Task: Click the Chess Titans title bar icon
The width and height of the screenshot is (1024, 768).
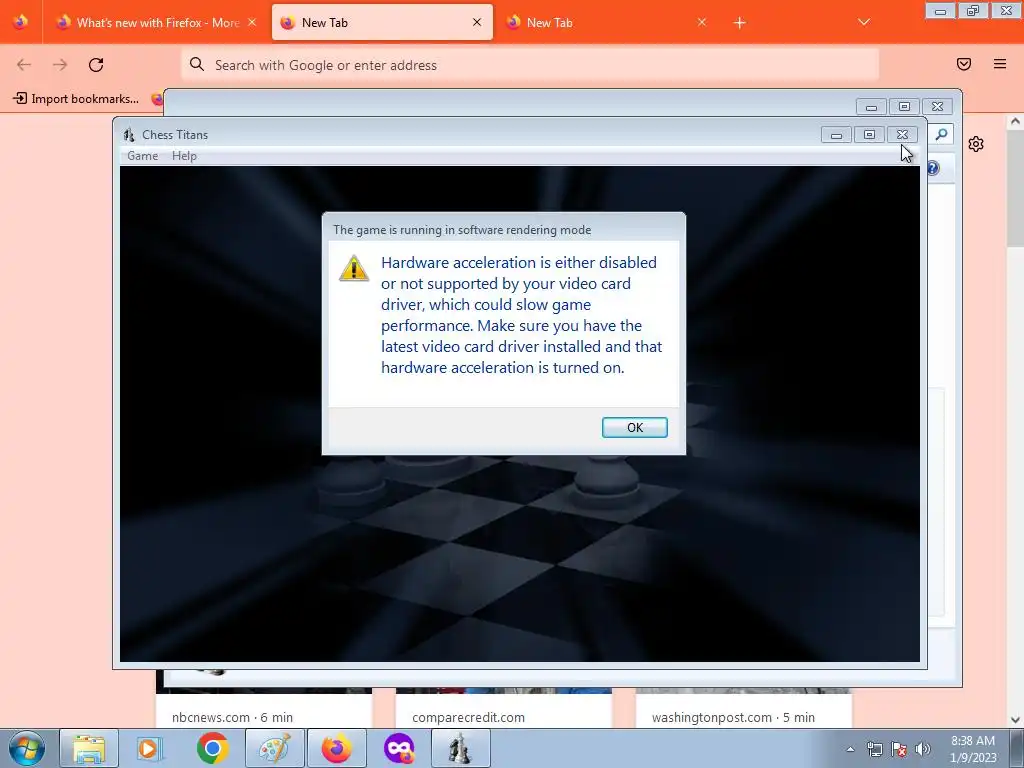Action: click(x=129, y=135)
